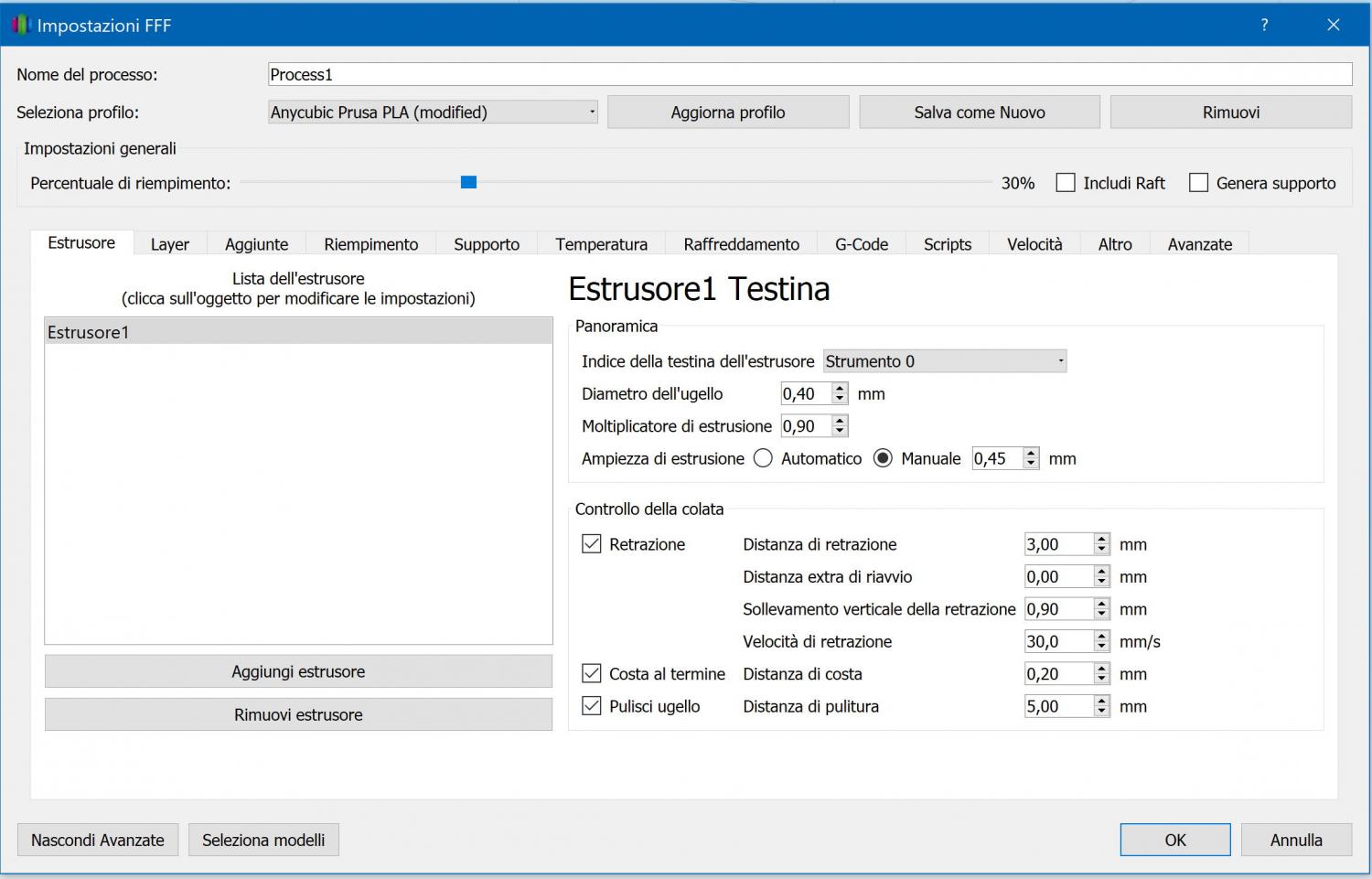Uncheck the Pulisci ugello checkbox
The image size is (1372, 879).
pyautogui.click(x=592, y=706)
